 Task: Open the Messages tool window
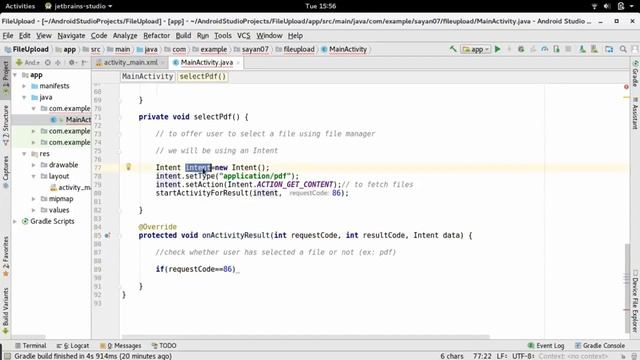[120, 345]
